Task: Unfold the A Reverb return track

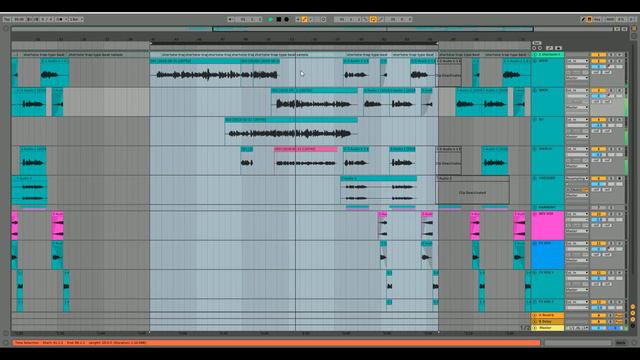Action: pyautogui.click(x=535, y=316)
